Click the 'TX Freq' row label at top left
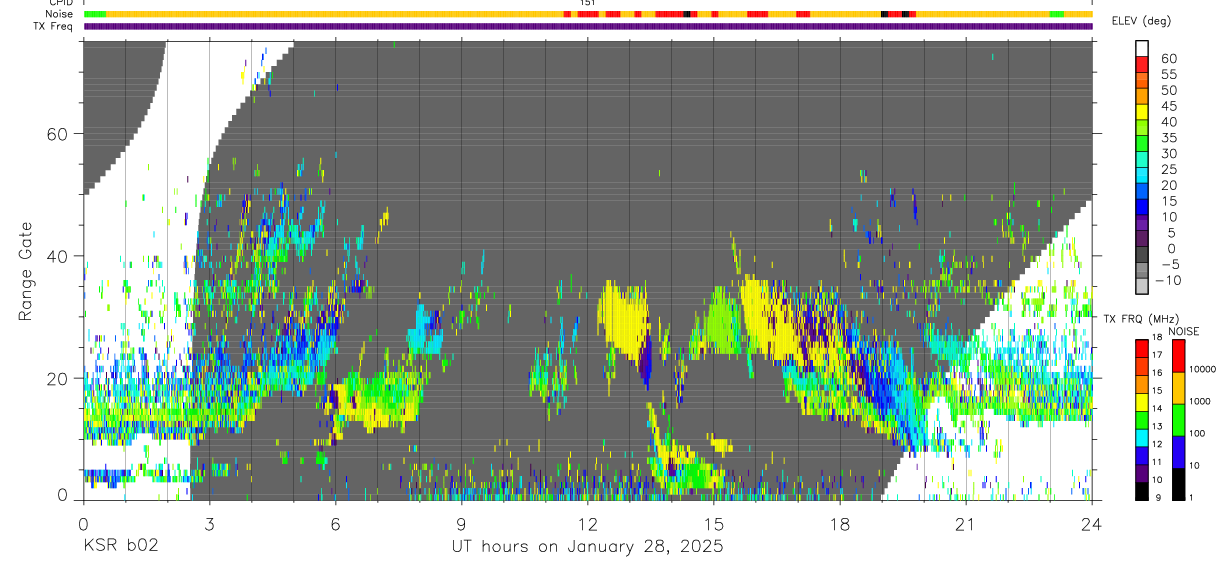This screenshot has height=567, width=1228. 54,26
